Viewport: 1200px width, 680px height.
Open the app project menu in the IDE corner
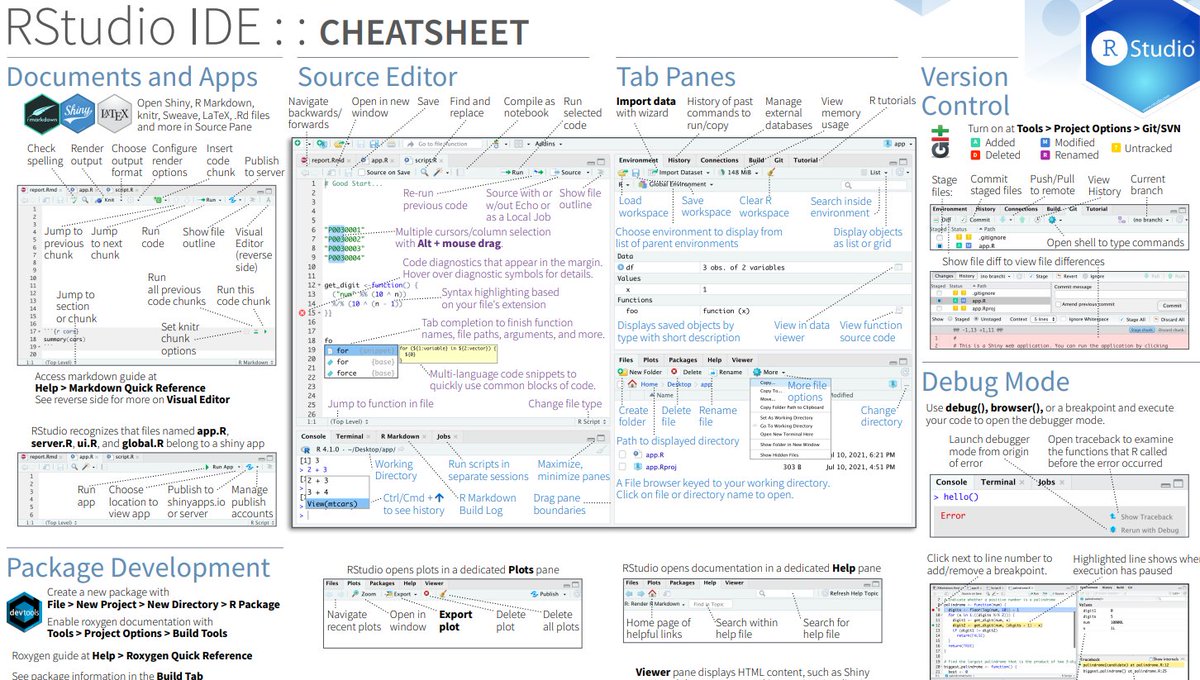pyautogui.click(x=898, y=144)
